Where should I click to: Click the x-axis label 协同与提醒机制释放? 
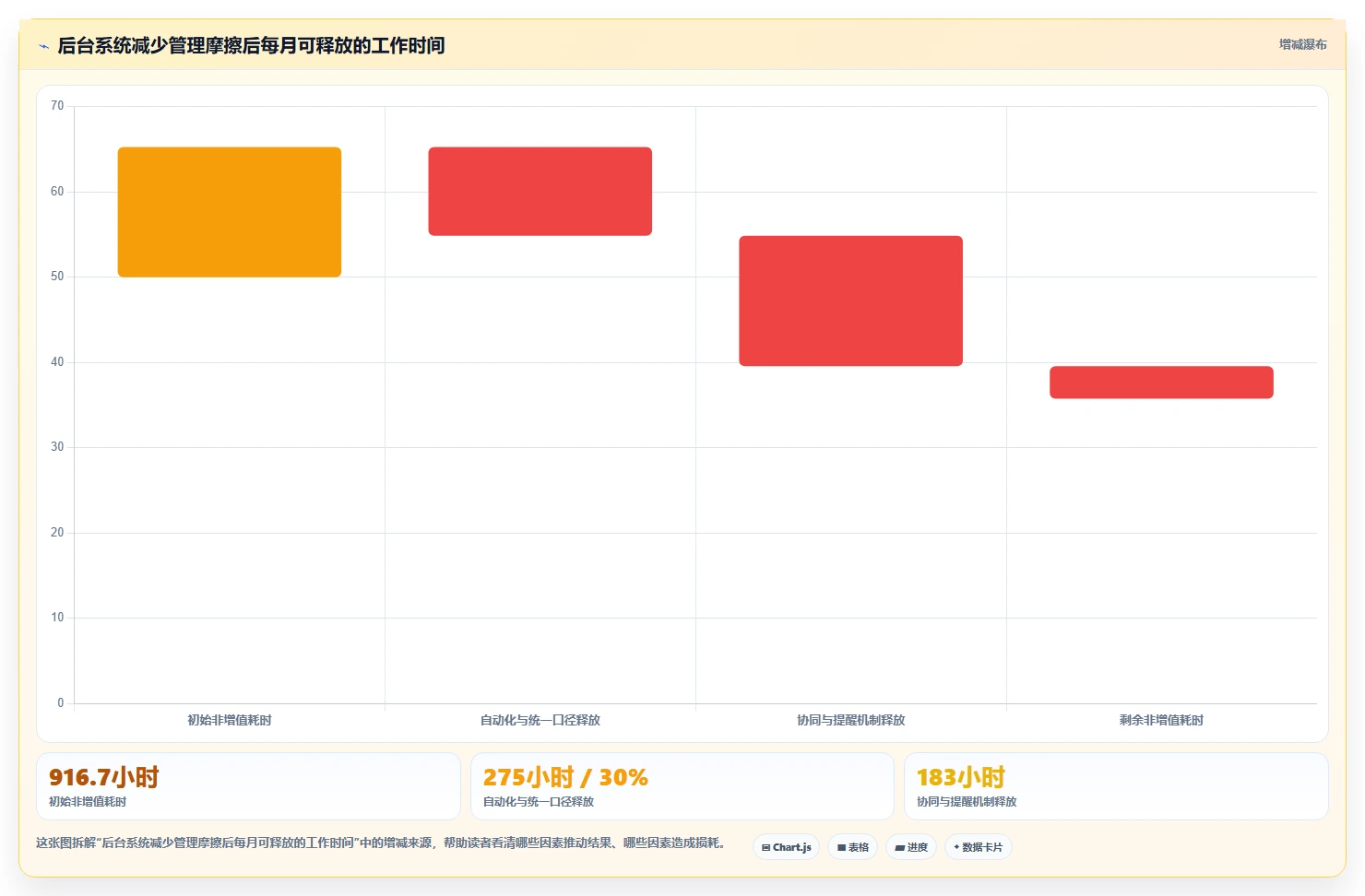coord(850,720)
